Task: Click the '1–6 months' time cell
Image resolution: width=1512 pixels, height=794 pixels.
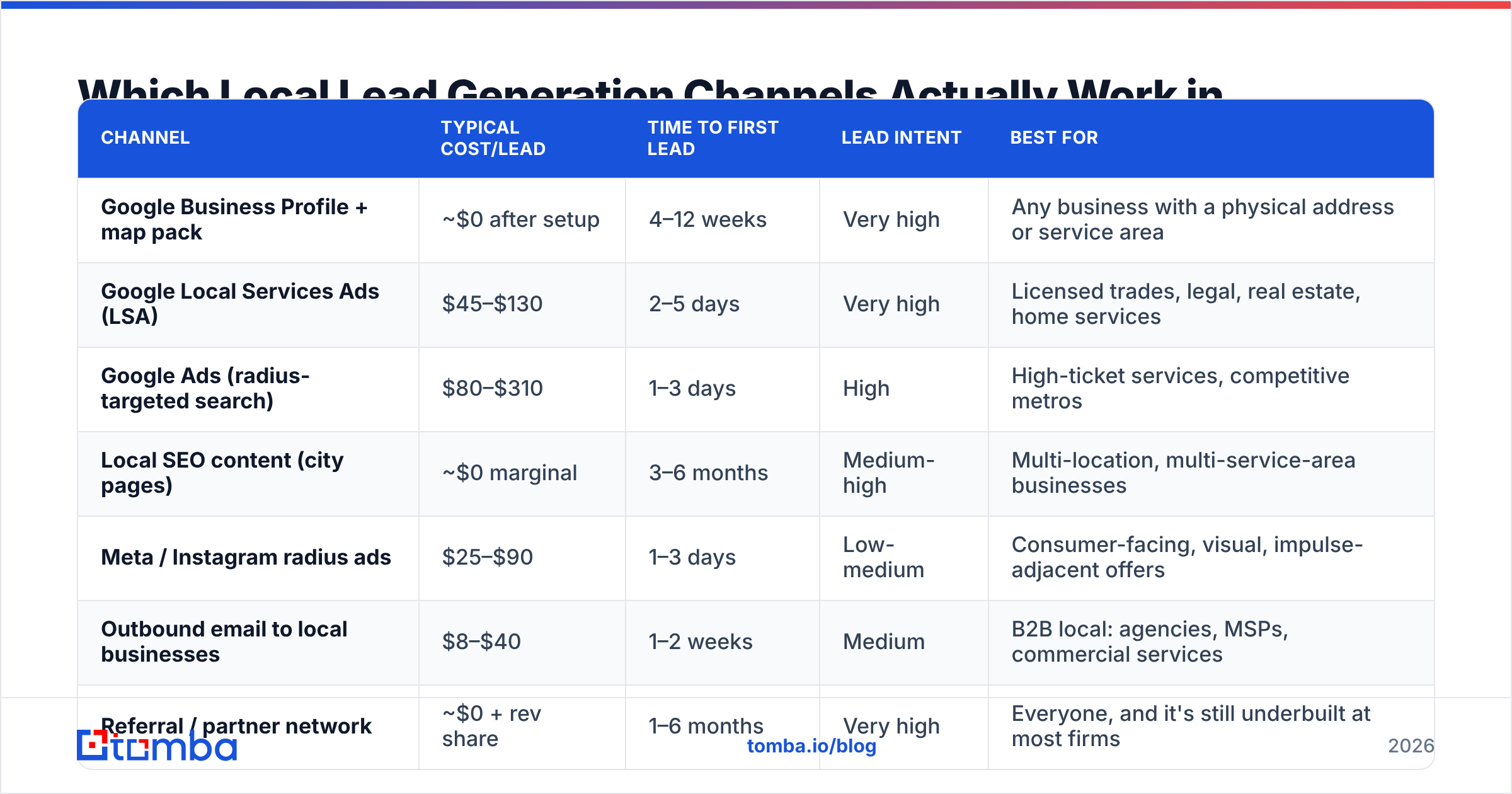Action: (706, 726)
